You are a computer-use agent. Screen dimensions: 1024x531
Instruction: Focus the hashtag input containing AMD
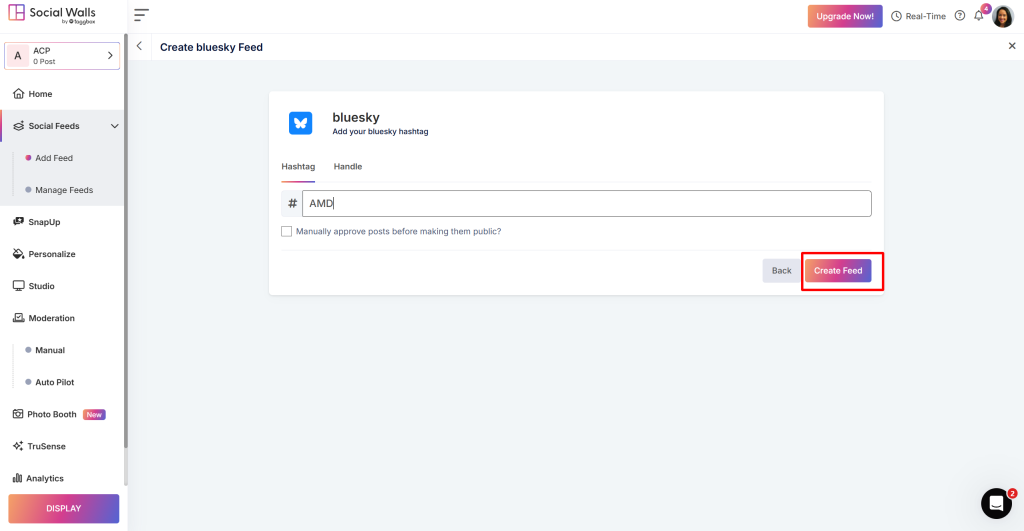point(586,203)
